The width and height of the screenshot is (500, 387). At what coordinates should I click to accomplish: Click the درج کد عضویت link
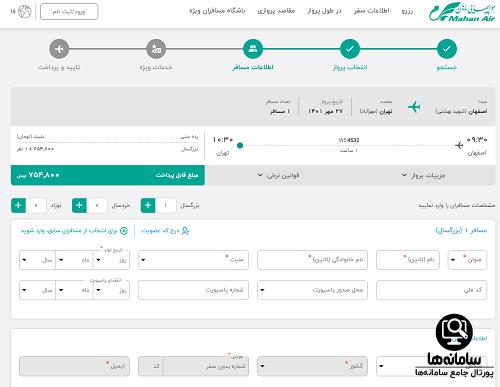click(x=160, y=231)
